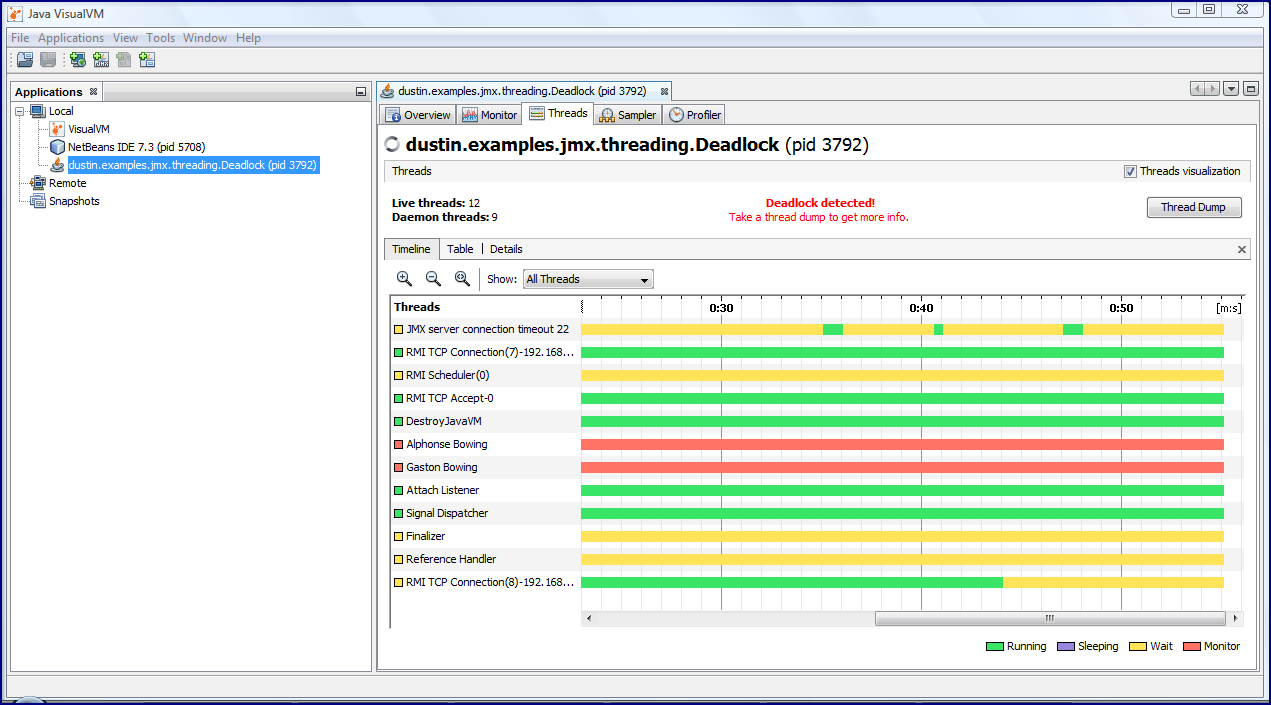Open the Show All Threads dropdown
The image size is (1271, 705).
click(x=588, y=279)
